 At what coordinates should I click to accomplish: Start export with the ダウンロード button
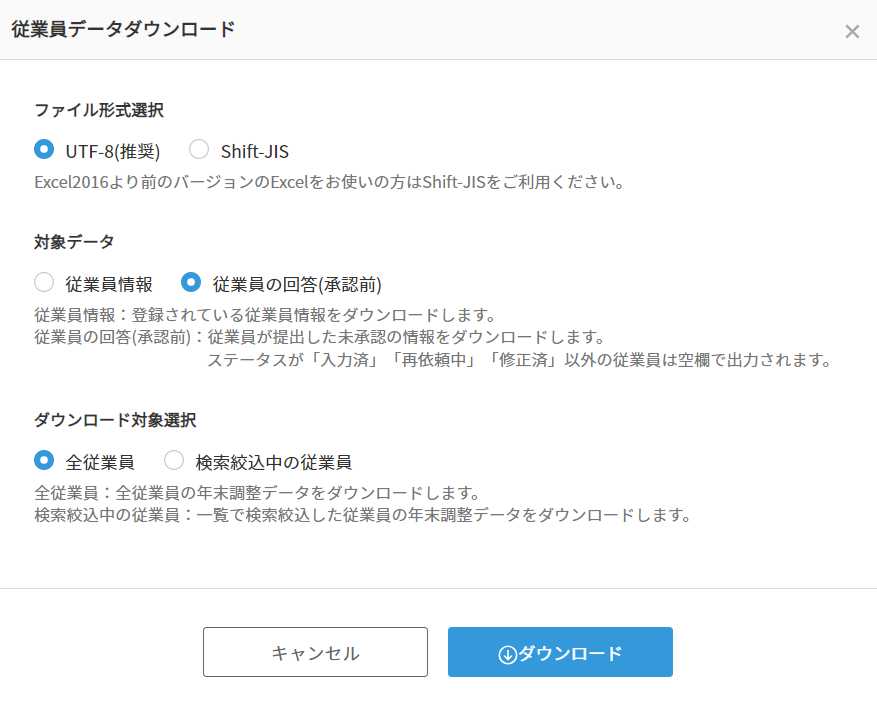click(560, 652)
